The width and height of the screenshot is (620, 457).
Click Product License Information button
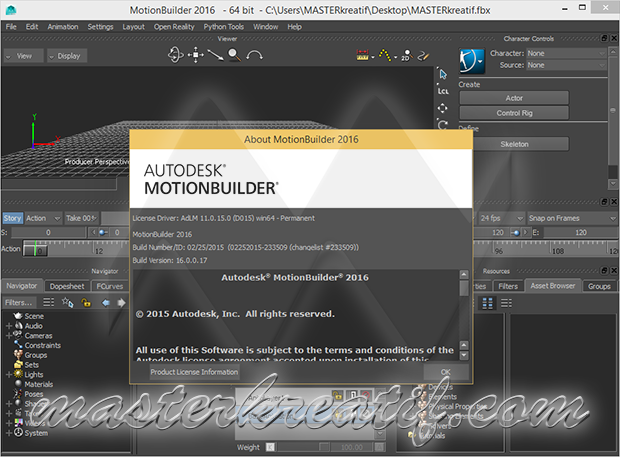click(x=194, y=372)
